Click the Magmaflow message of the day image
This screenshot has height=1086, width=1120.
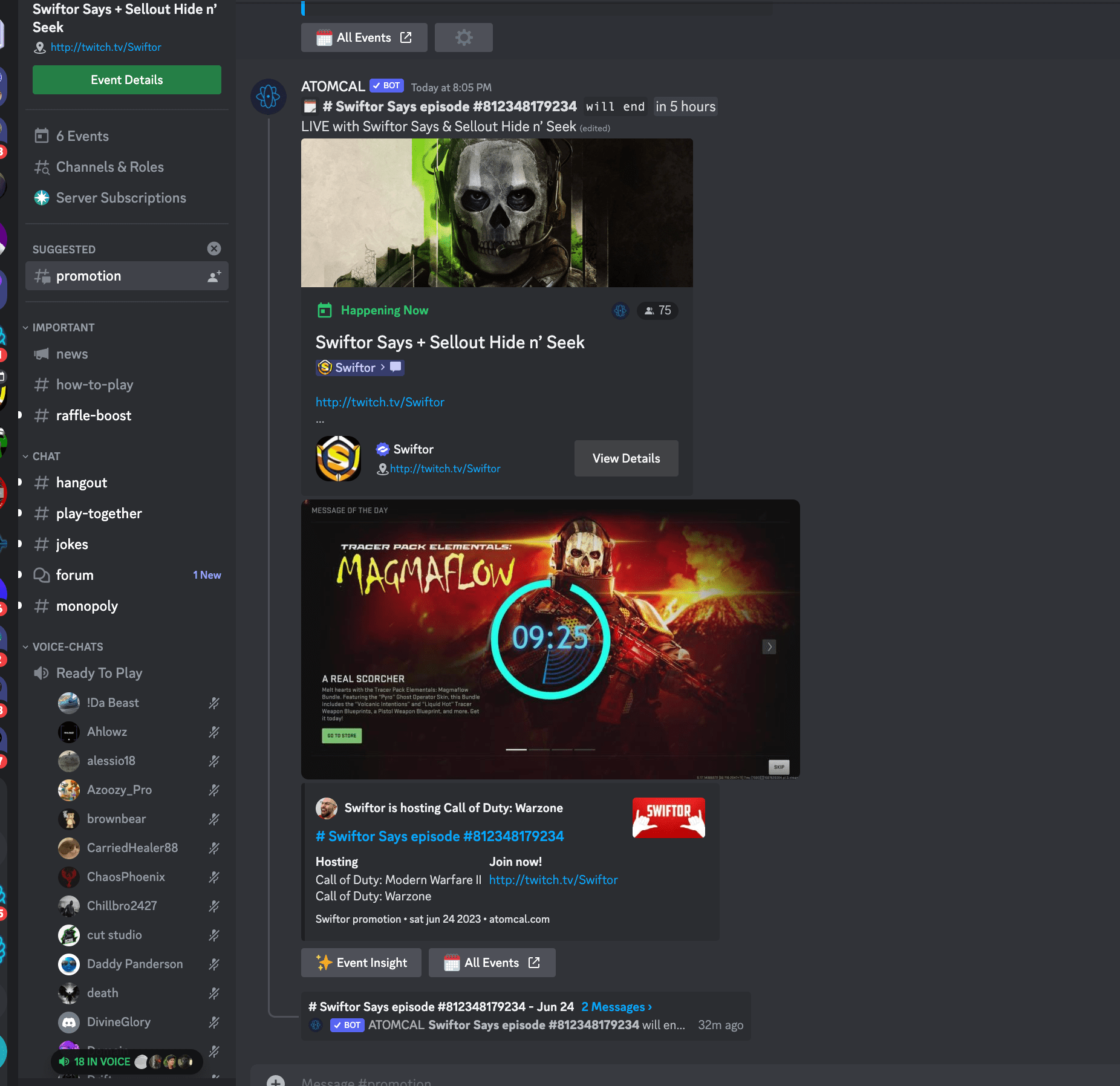tap(550, 639)
